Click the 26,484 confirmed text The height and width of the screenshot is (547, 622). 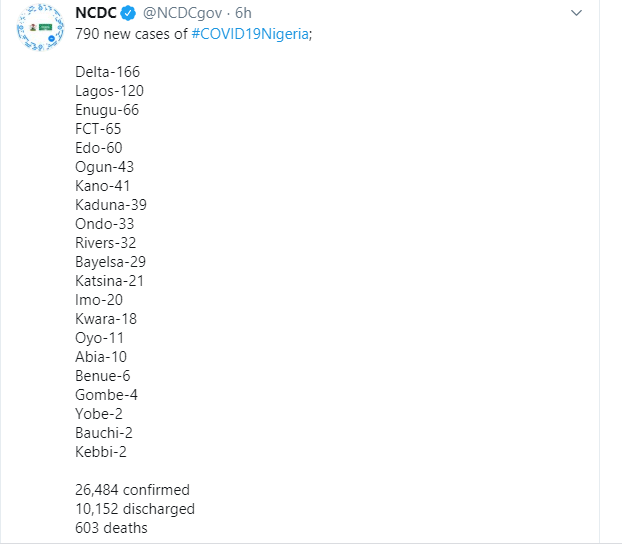tap(132, 490)
